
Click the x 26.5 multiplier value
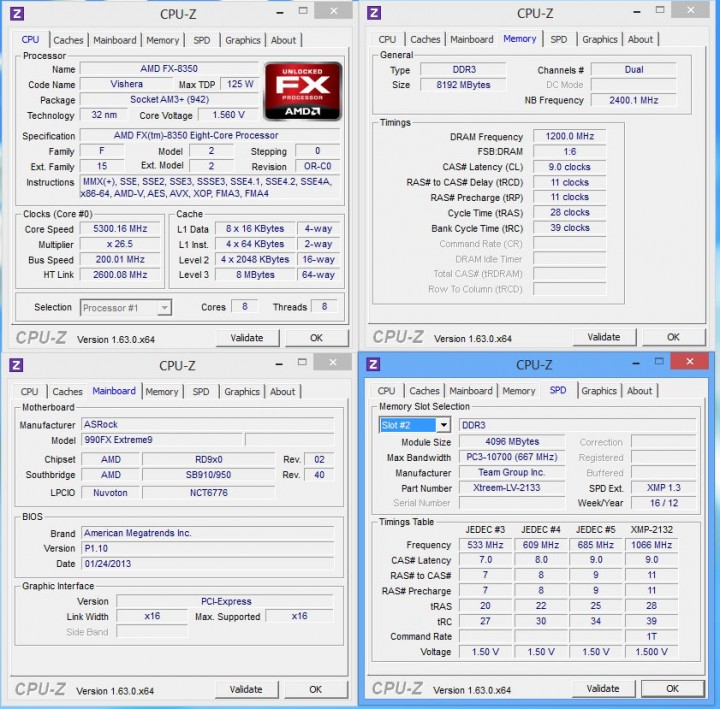coord(120,244)
